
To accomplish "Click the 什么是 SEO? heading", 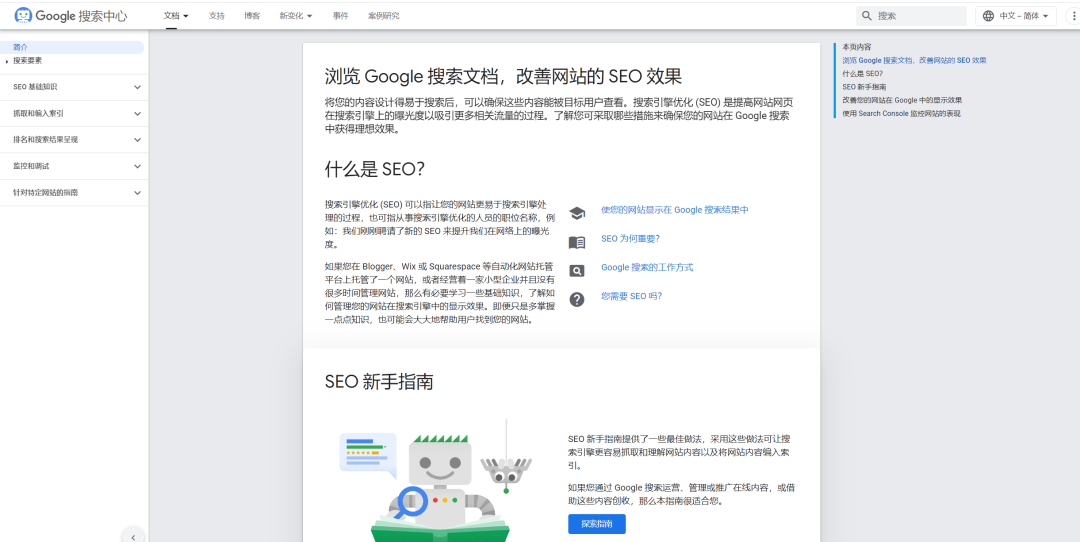I will click(x=374, y=169).
